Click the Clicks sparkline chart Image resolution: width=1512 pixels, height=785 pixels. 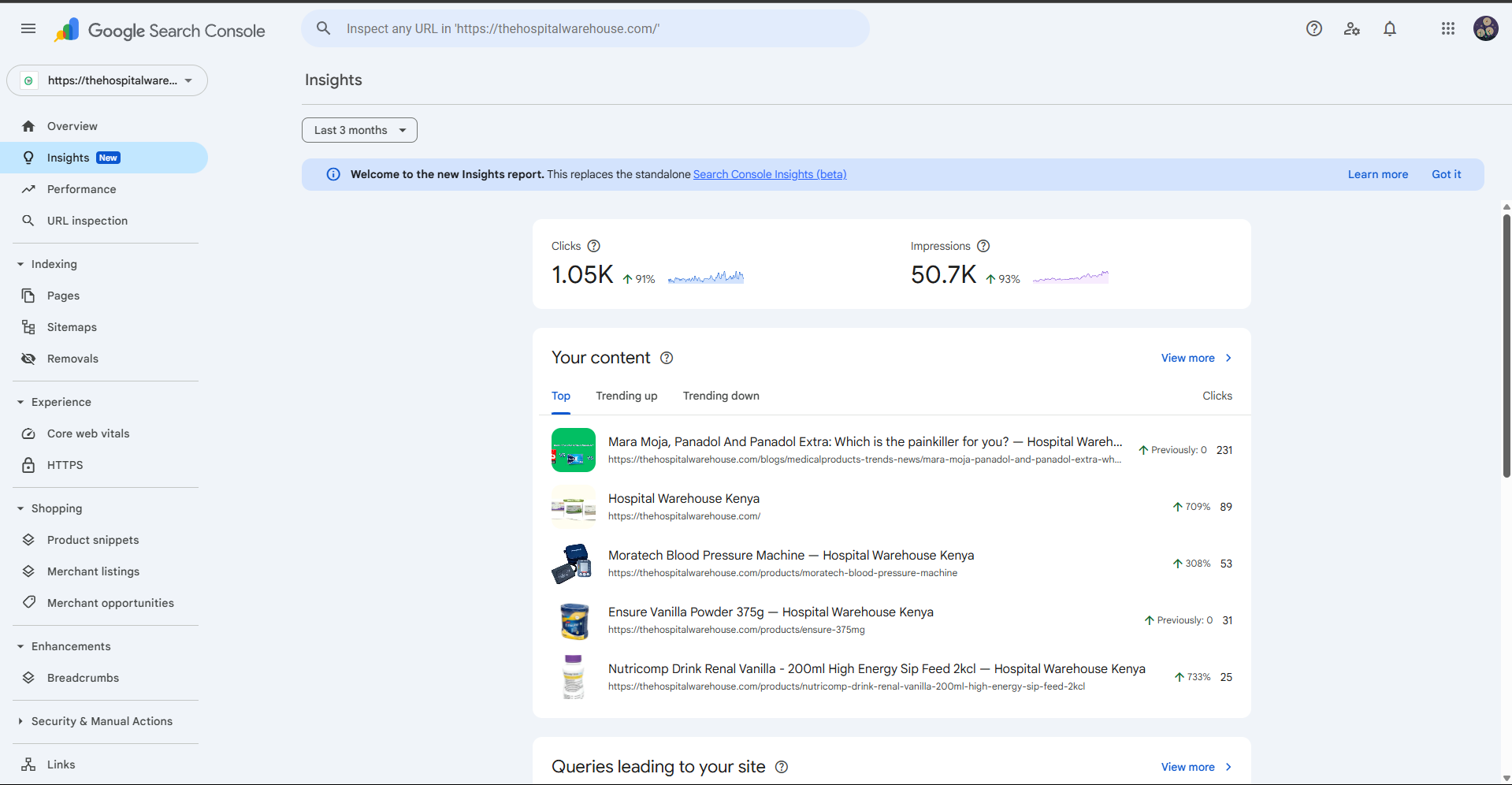coord(706,277)
